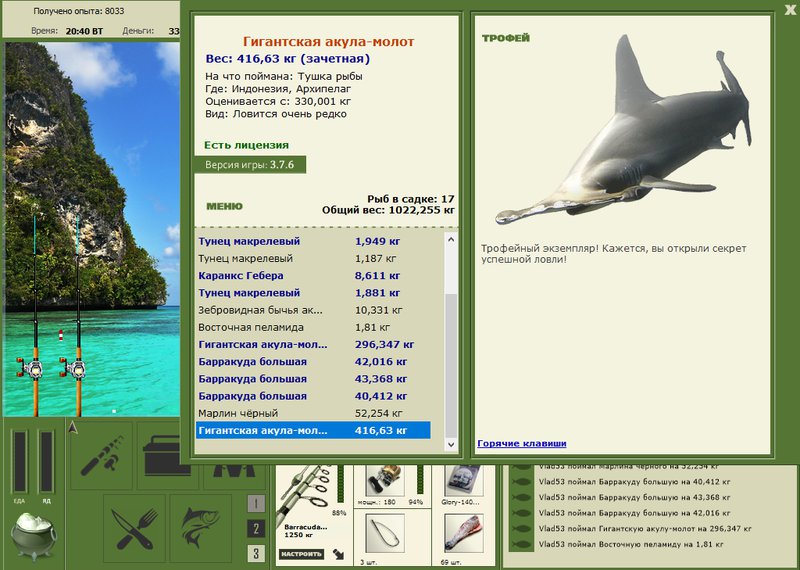
Task: Click scroll down arrow of fish list
Action: pyautogui.click(x=451, y=444)
